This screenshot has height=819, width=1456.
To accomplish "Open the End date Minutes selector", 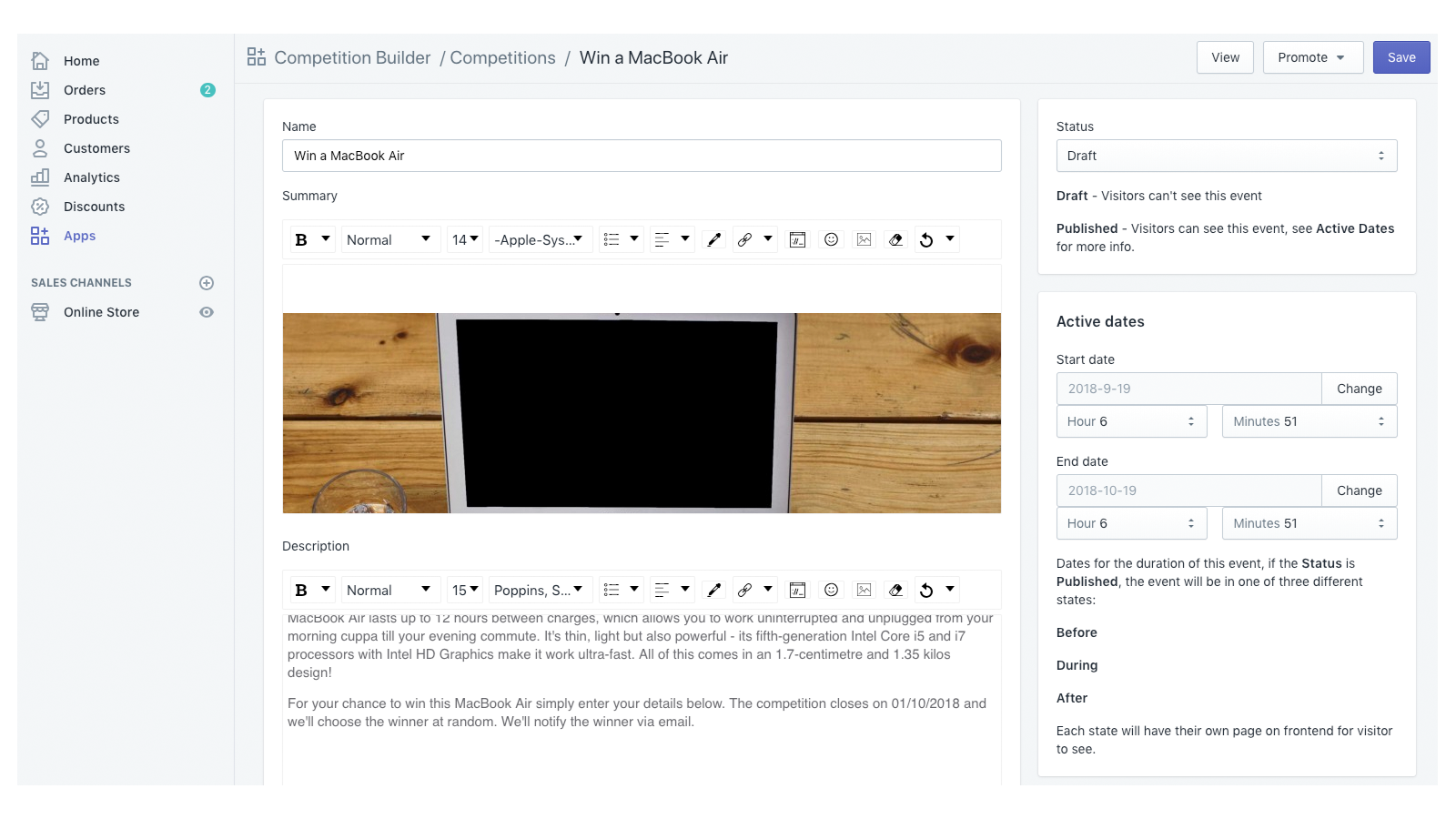I will (x=1309, y=523).
